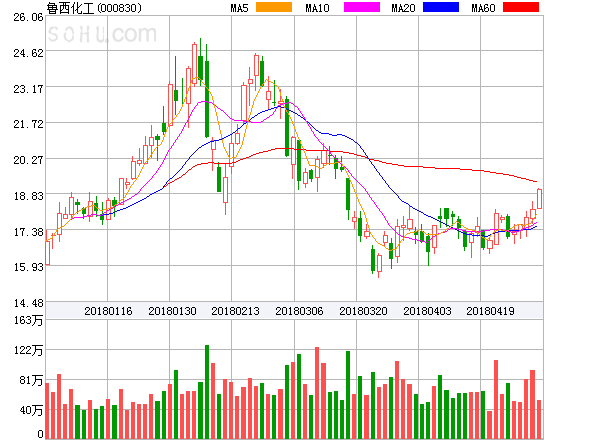Click the MA10 legend label
600x440 pixels.
317,8
